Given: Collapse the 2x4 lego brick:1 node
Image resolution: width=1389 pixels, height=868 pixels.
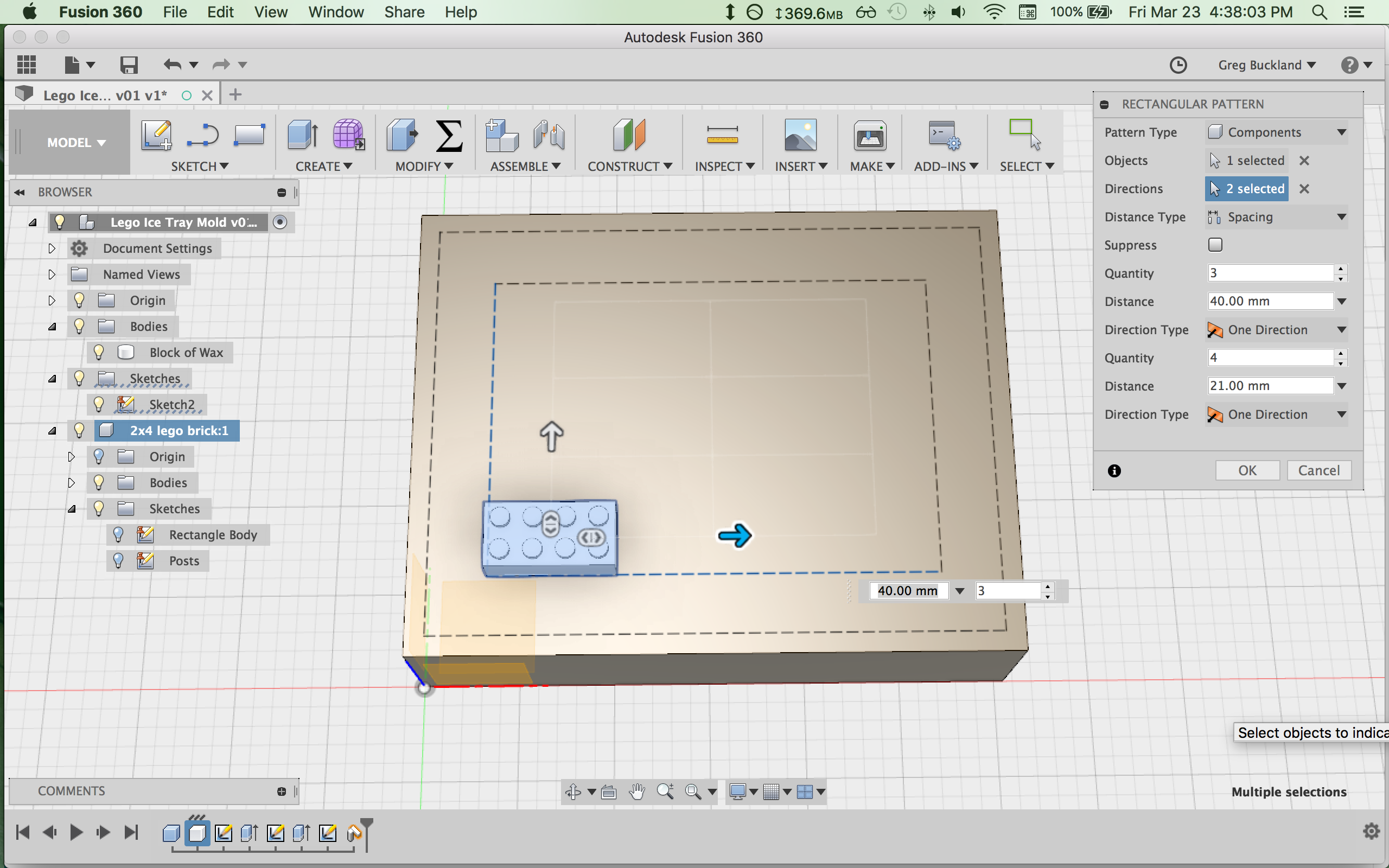Looking at the screenshot, I should pyautogui.click(x=52, y=431).
